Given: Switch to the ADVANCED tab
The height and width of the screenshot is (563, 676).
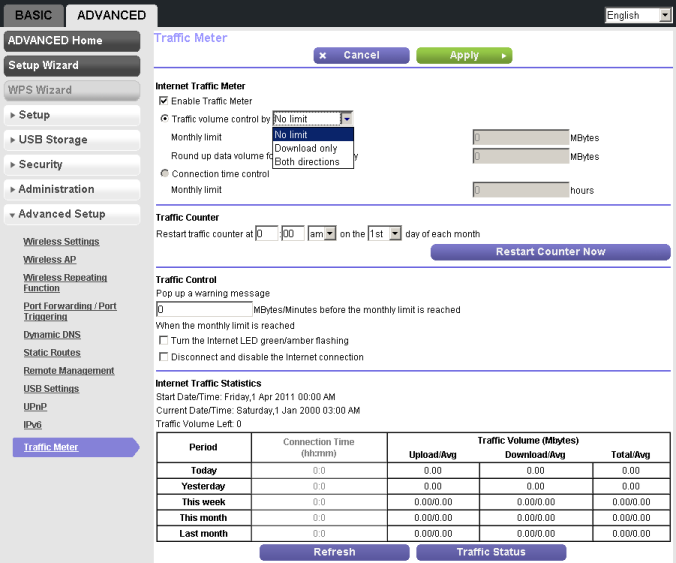Looking at the screenshot, I should (111, 15).
